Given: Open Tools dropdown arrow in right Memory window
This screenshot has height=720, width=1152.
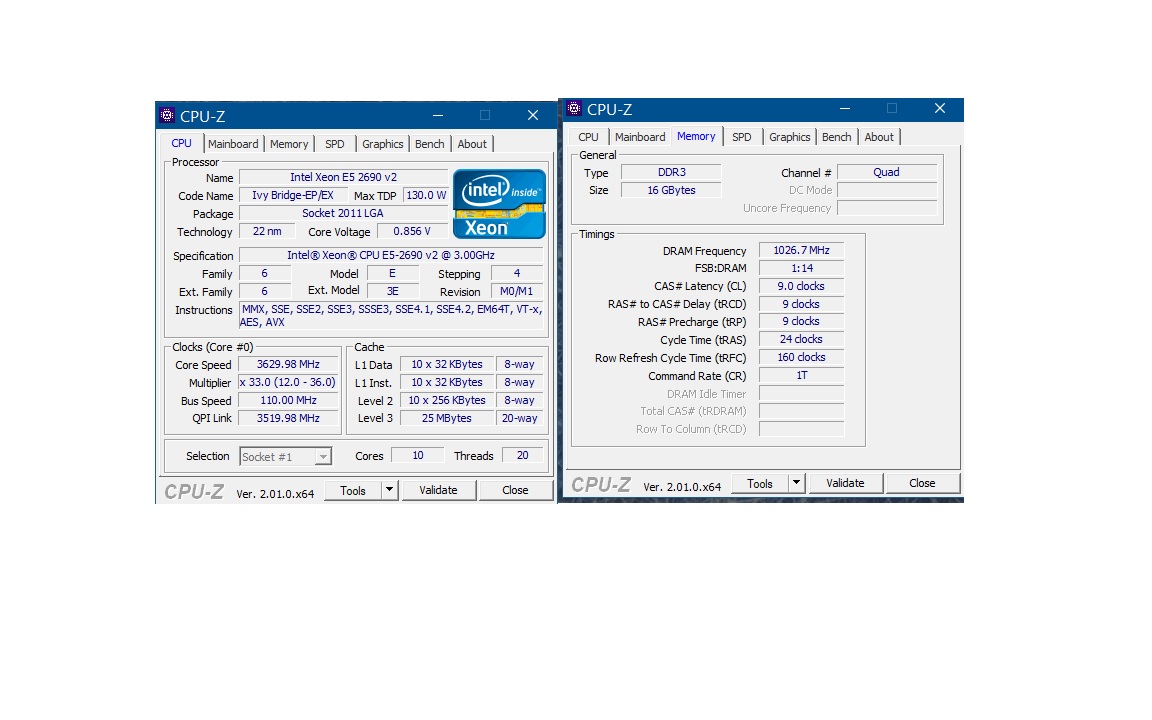Looking at the screenshot, I should point(796,483).
